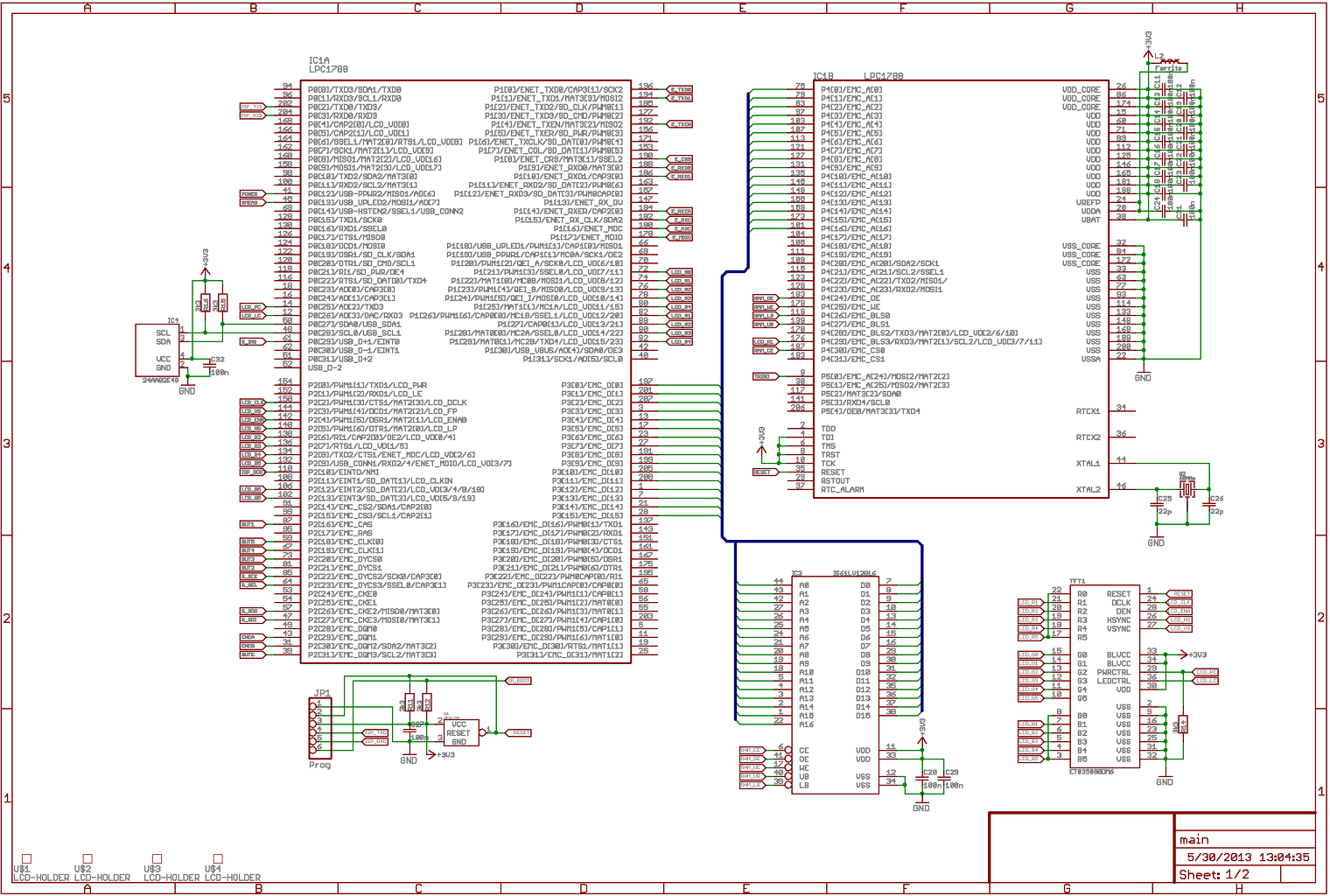Select the HSYNC pin label
The width and height of the screenshot is (1330, 896).
pos(1119,620)
